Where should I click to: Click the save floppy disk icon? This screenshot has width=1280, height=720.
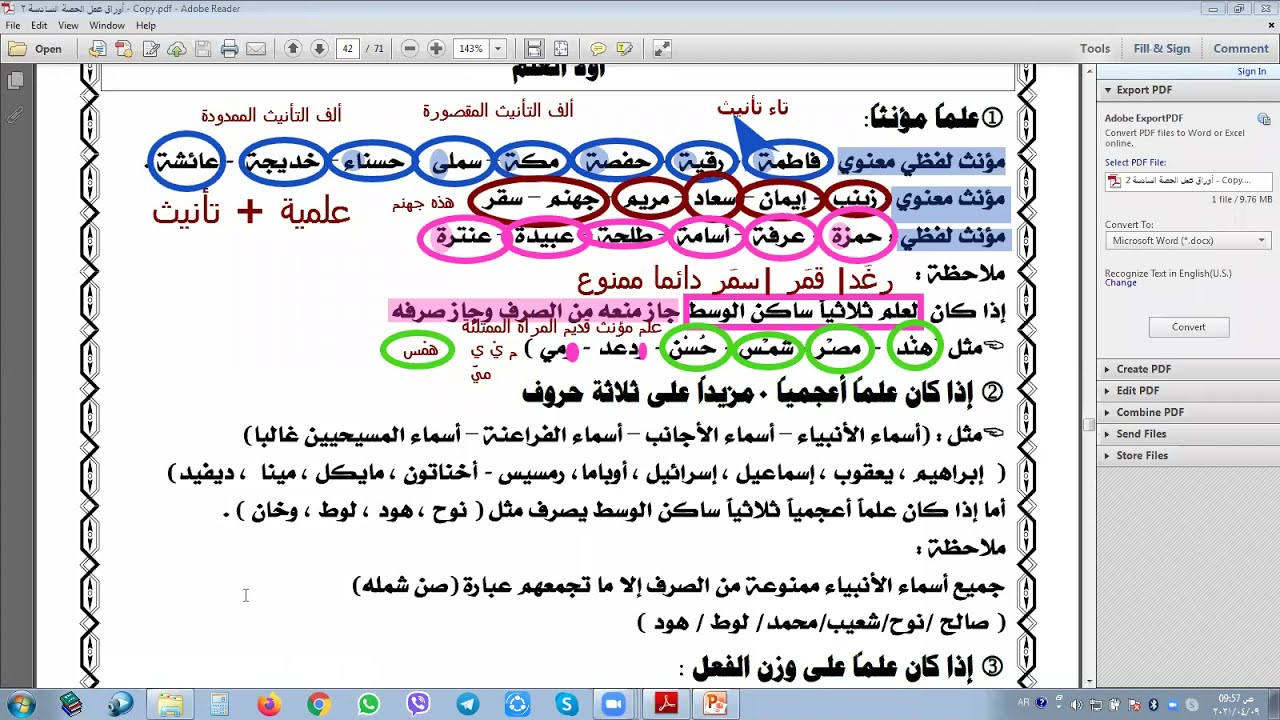(x=203, y=48)
